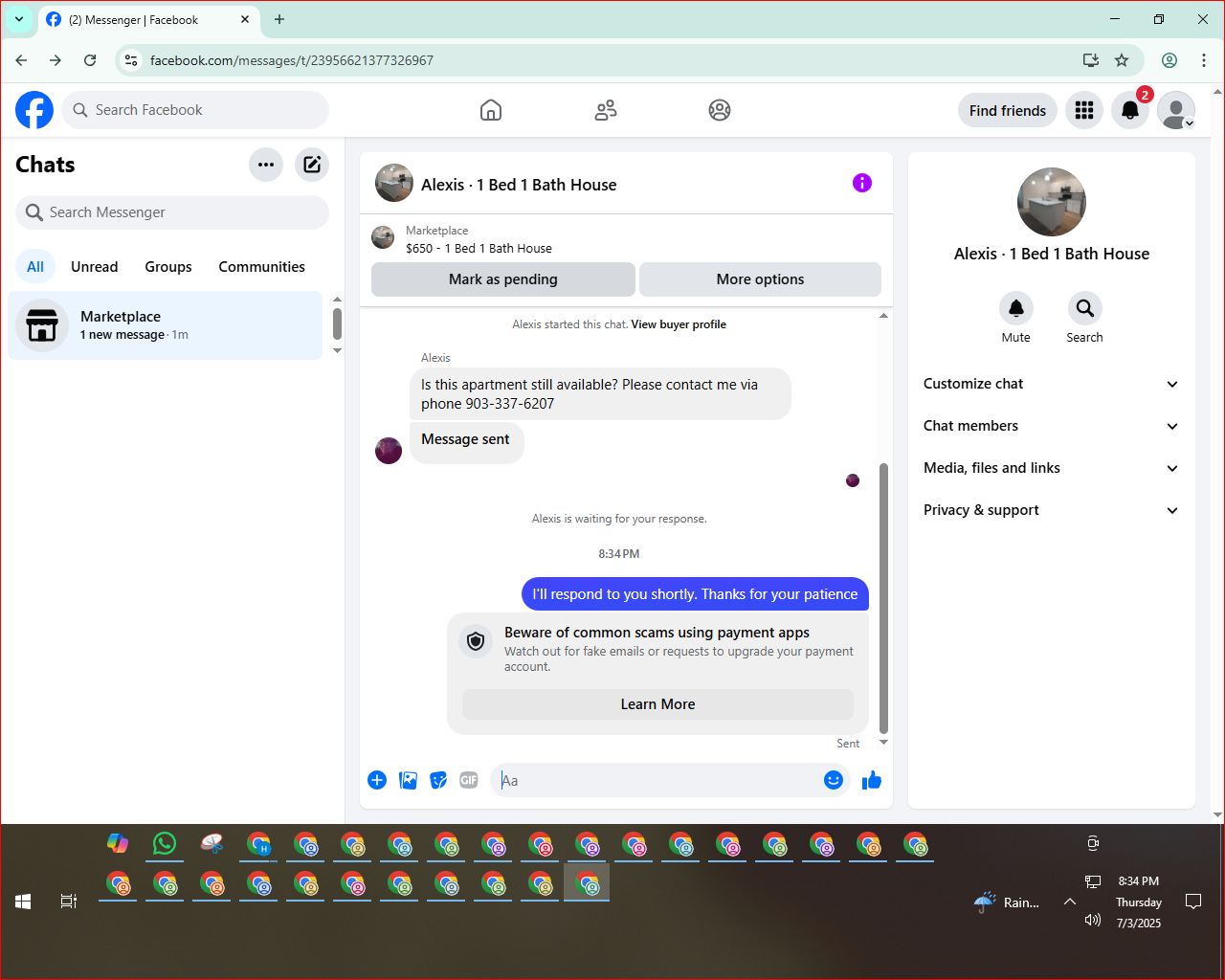Click Learn More in scam warning
The height and width of the screenshot is (980, 1225).
(657, 704)
